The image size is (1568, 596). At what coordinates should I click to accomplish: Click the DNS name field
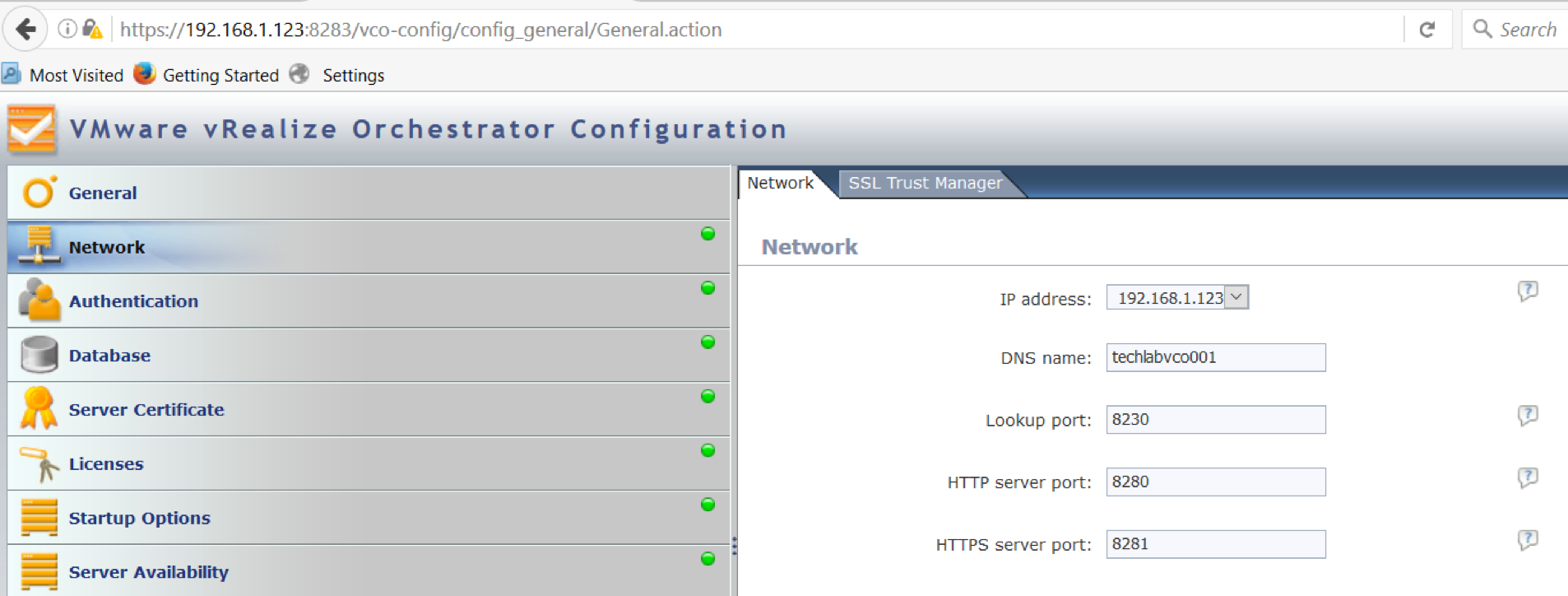[1216, 357]
